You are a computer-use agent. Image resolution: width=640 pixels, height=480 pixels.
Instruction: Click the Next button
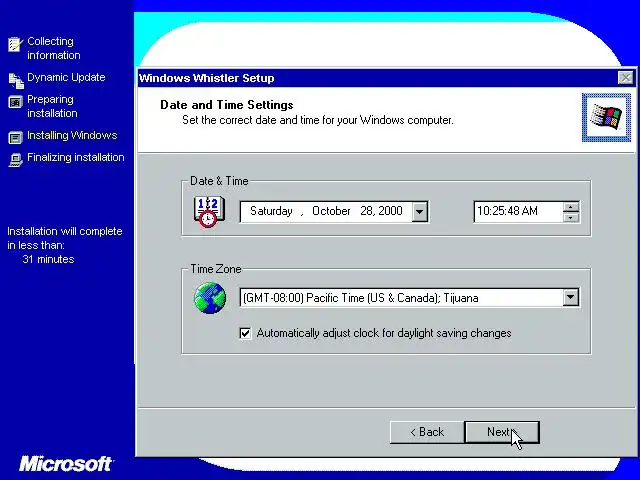[x=502, y=432]
